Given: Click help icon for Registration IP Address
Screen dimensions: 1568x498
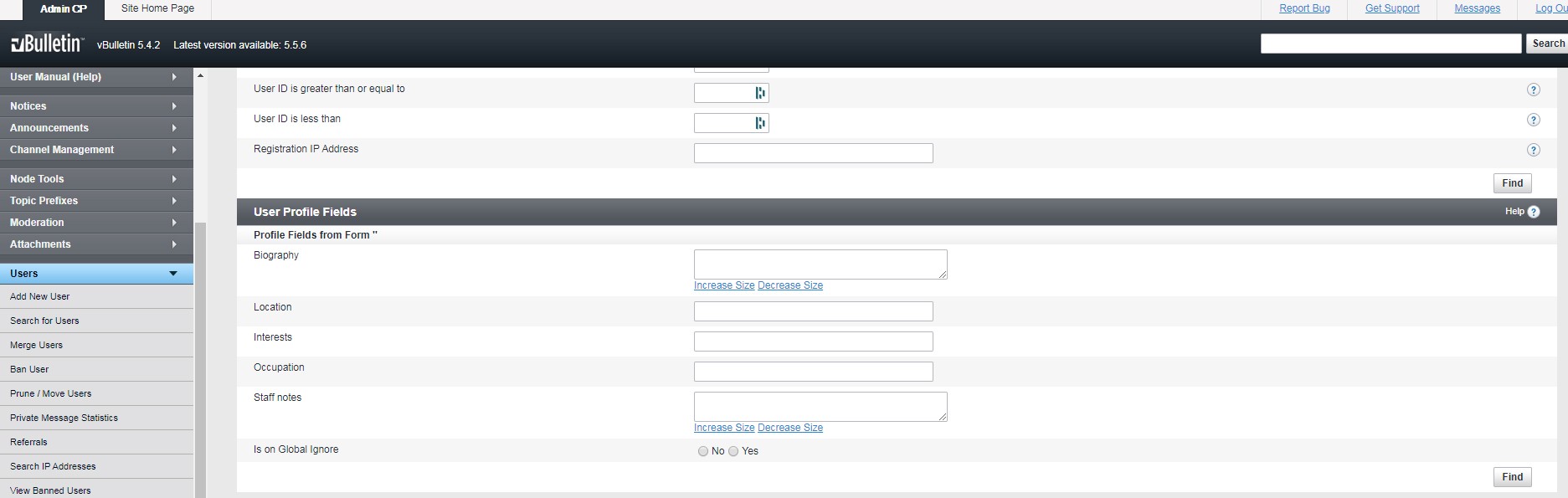Looking at the screenshot, I should pos(1533,151).
